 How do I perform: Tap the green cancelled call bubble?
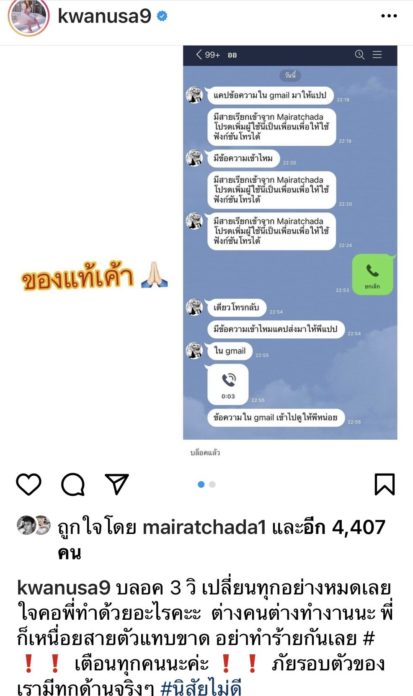pos(372,274)
